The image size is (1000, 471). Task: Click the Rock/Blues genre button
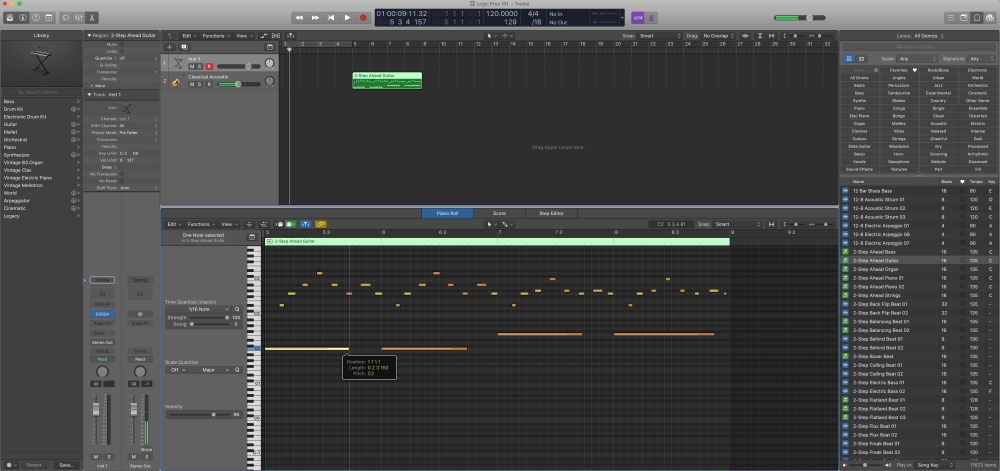[938, 70]
